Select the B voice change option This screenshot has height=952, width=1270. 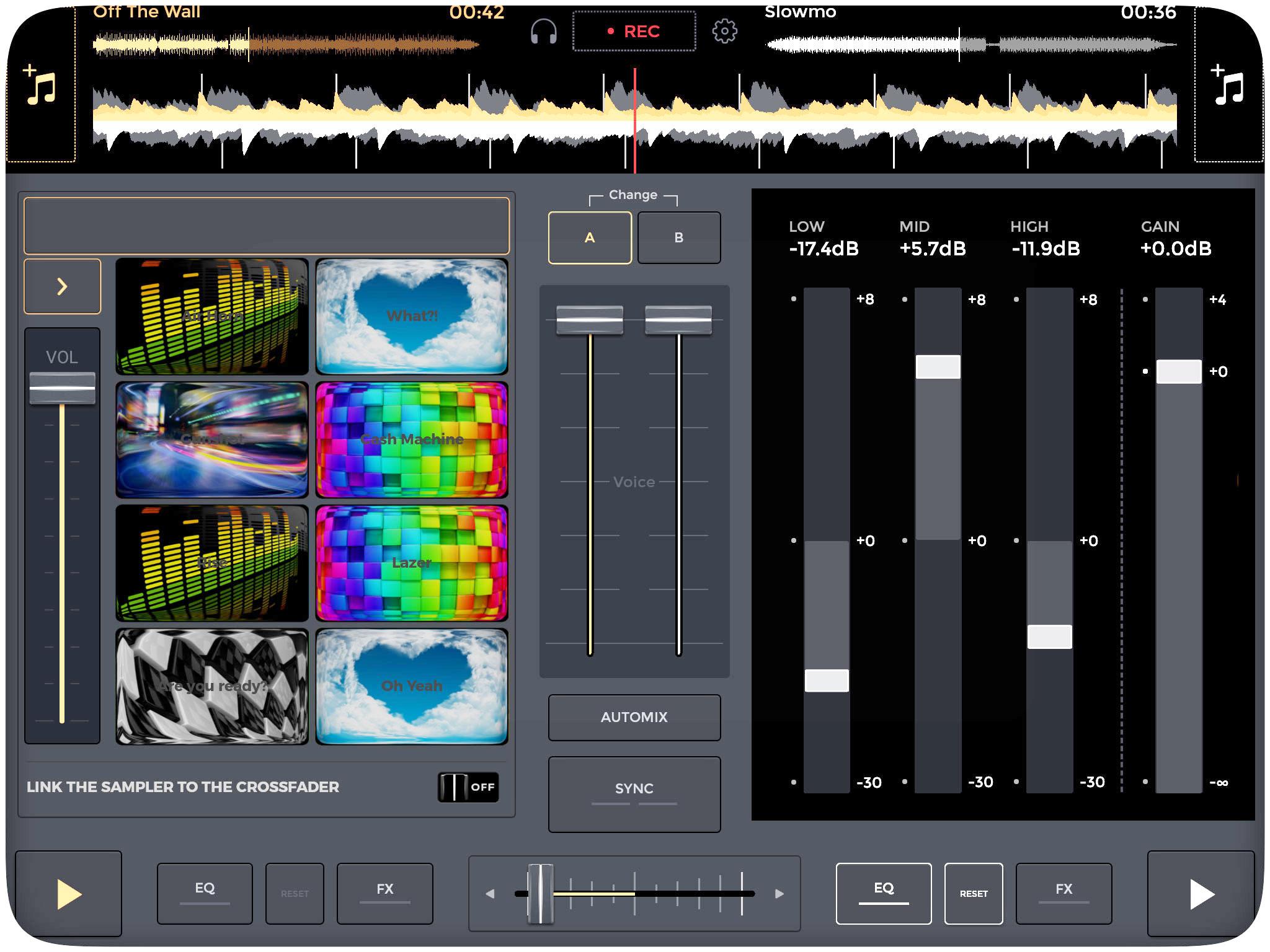[679, 238]
